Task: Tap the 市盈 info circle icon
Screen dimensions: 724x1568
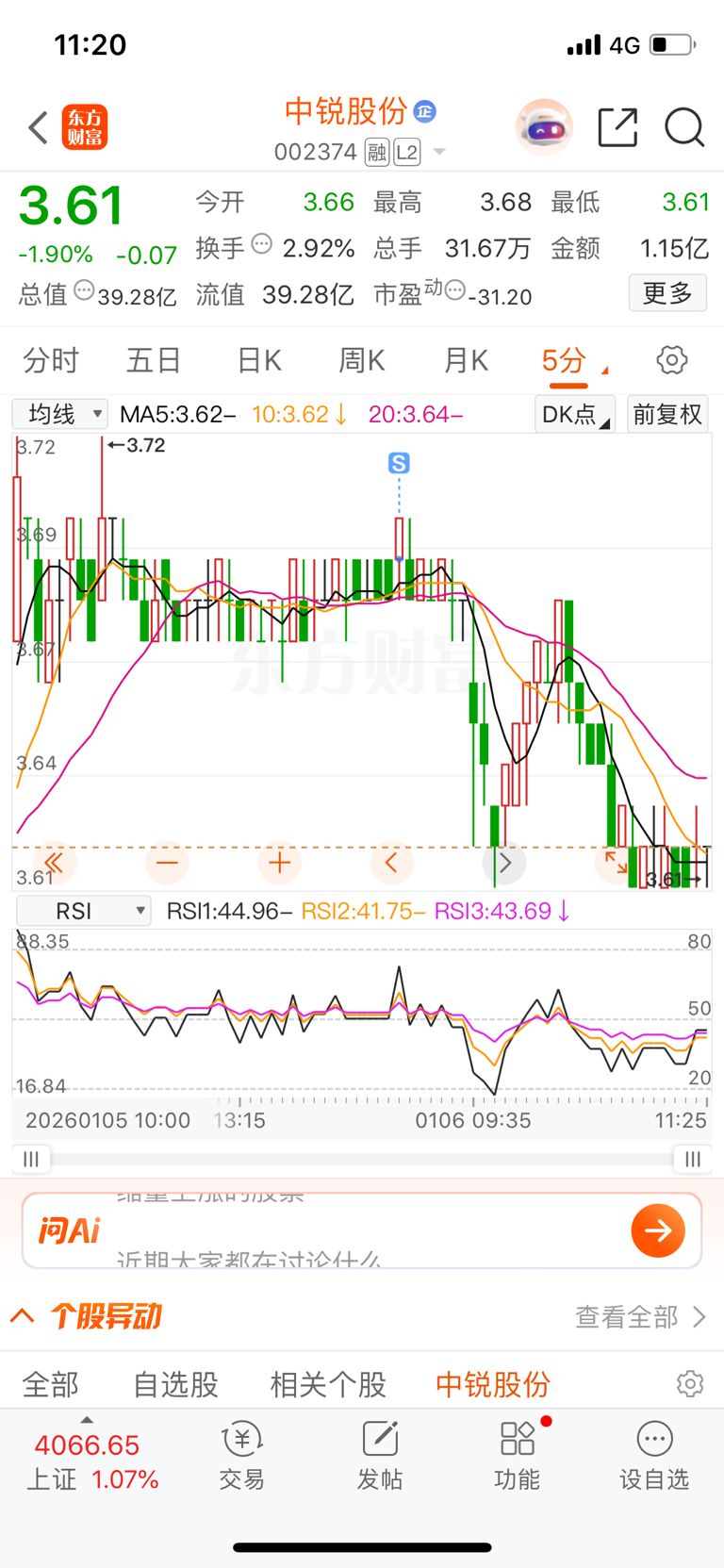Action: 454,291
